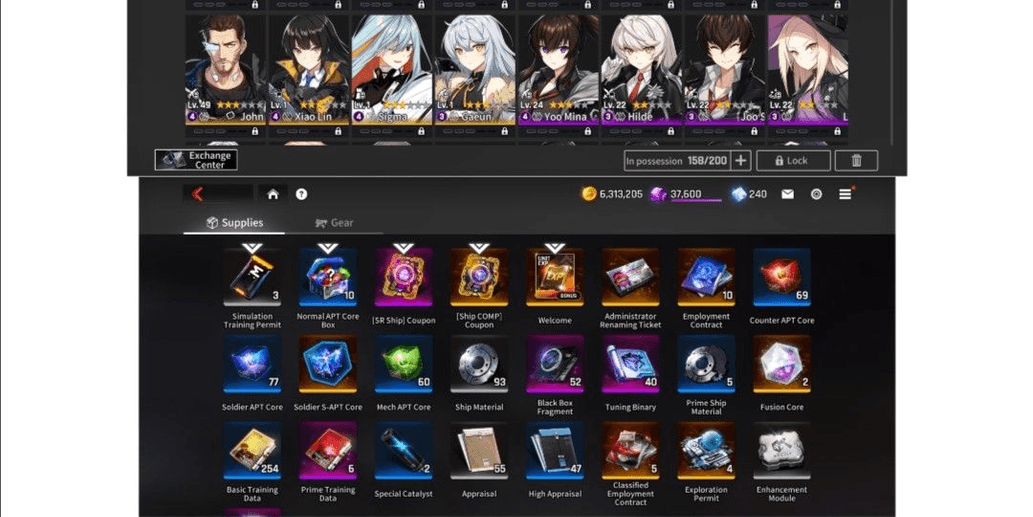The image size is (1033, 517).
Task: Expand unit possession capacity with plus
Action: click(x=740, y=160)
